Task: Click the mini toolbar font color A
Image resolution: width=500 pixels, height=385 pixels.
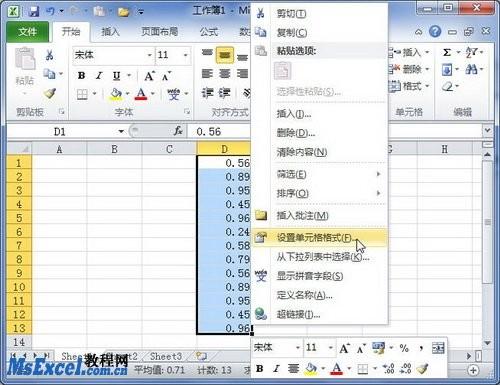Action: [337, 369]
